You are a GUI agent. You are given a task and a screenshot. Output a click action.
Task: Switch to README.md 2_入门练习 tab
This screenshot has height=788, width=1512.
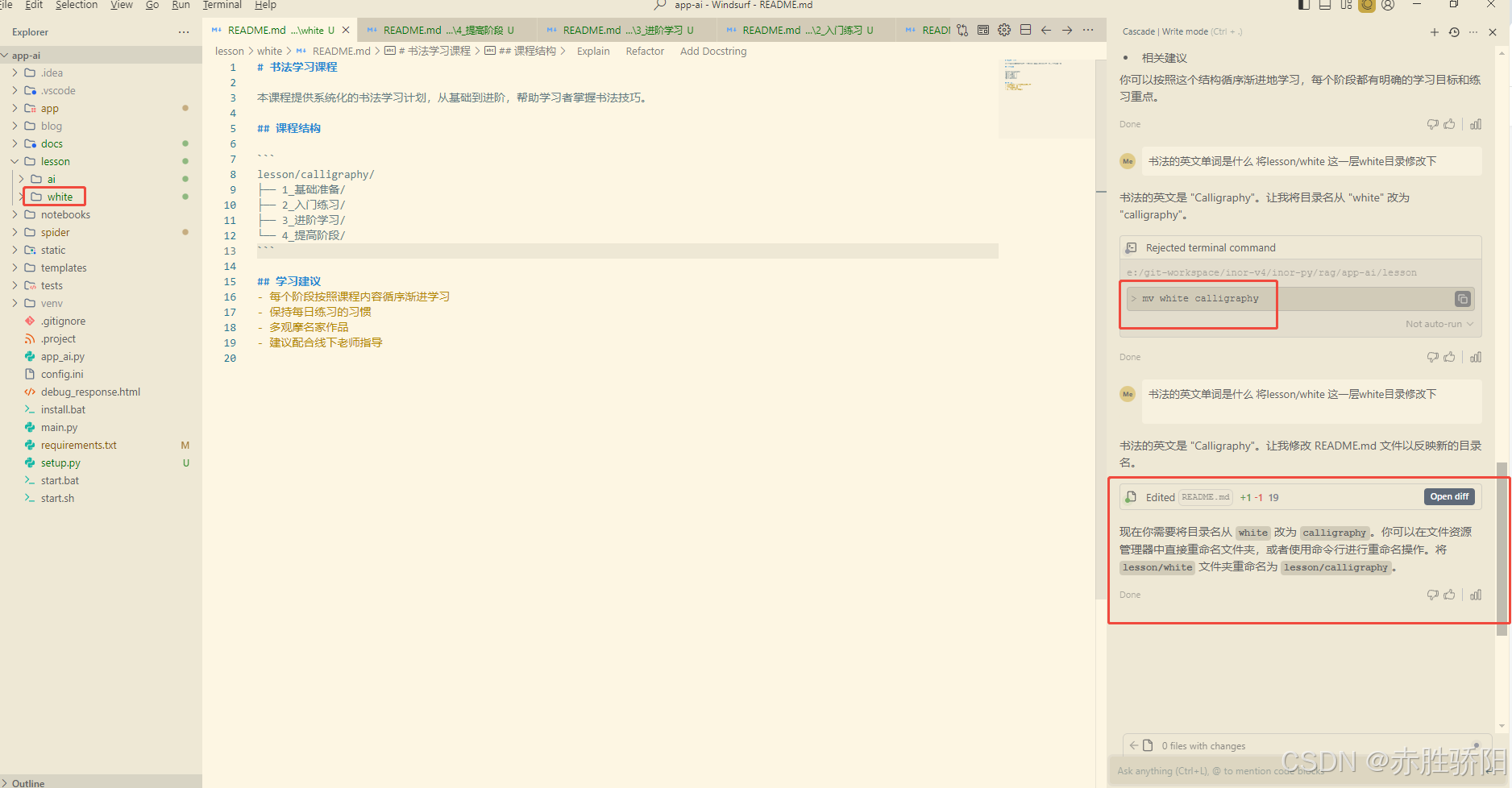805,30
